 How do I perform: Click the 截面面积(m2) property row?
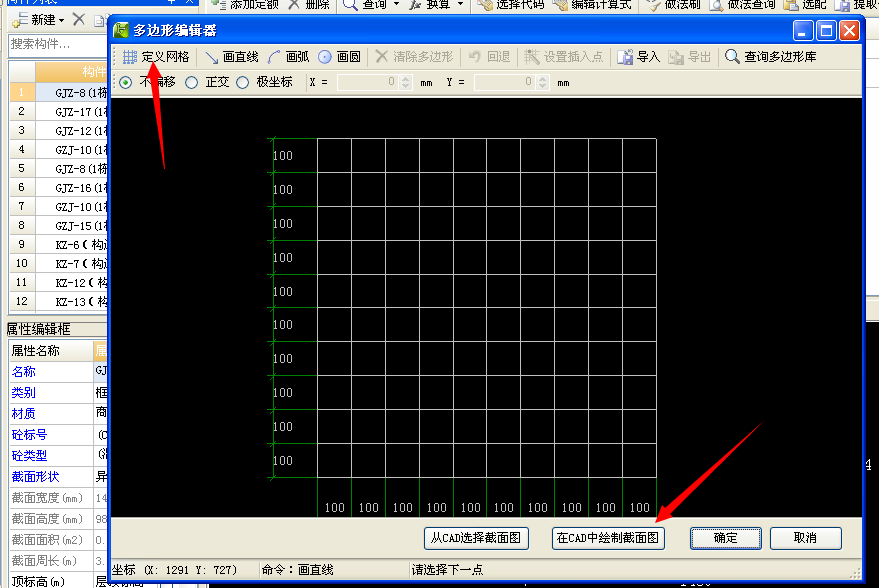(x=58, y=540)
